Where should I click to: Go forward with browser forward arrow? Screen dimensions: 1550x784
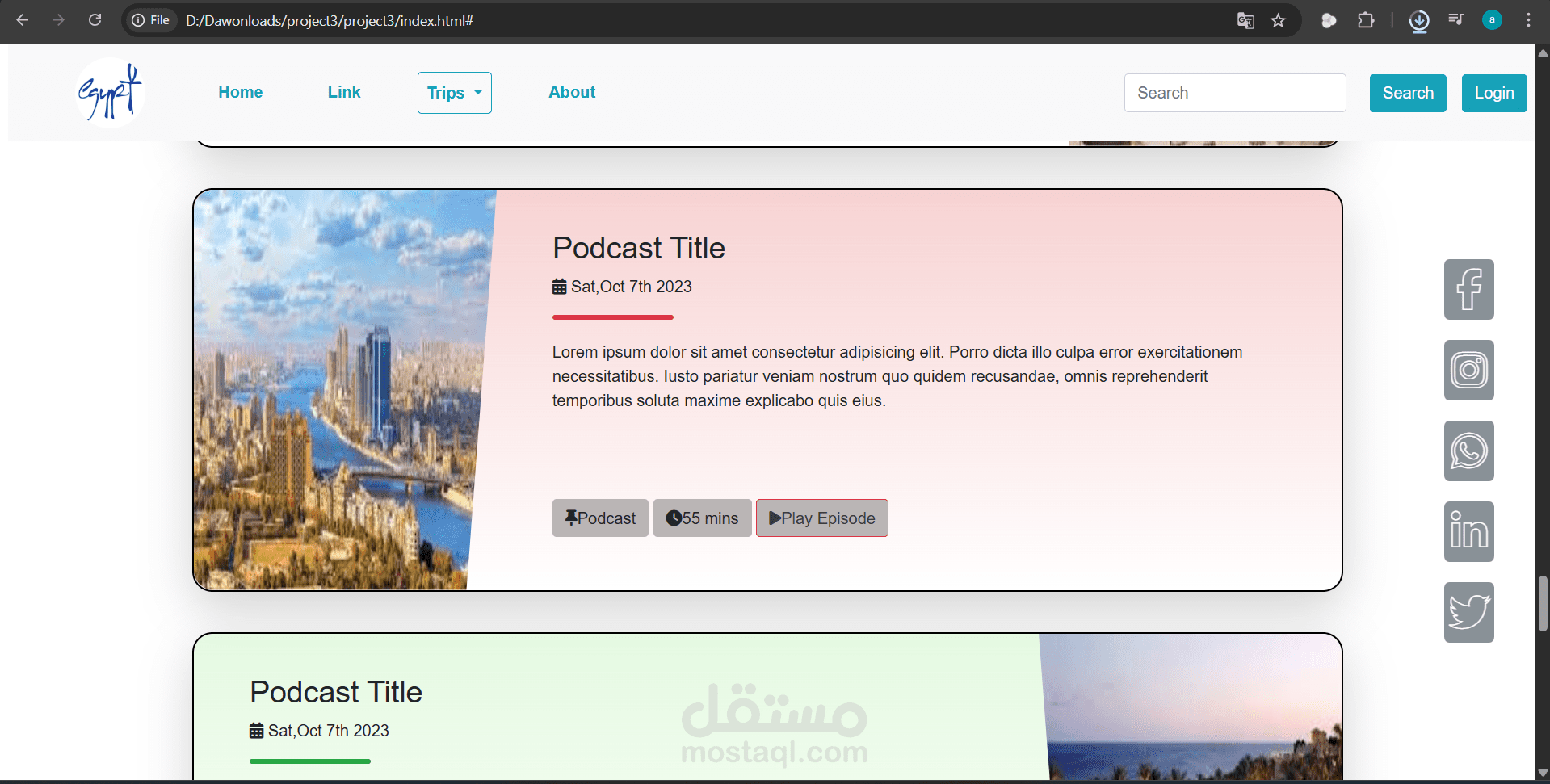coord(58,20)
